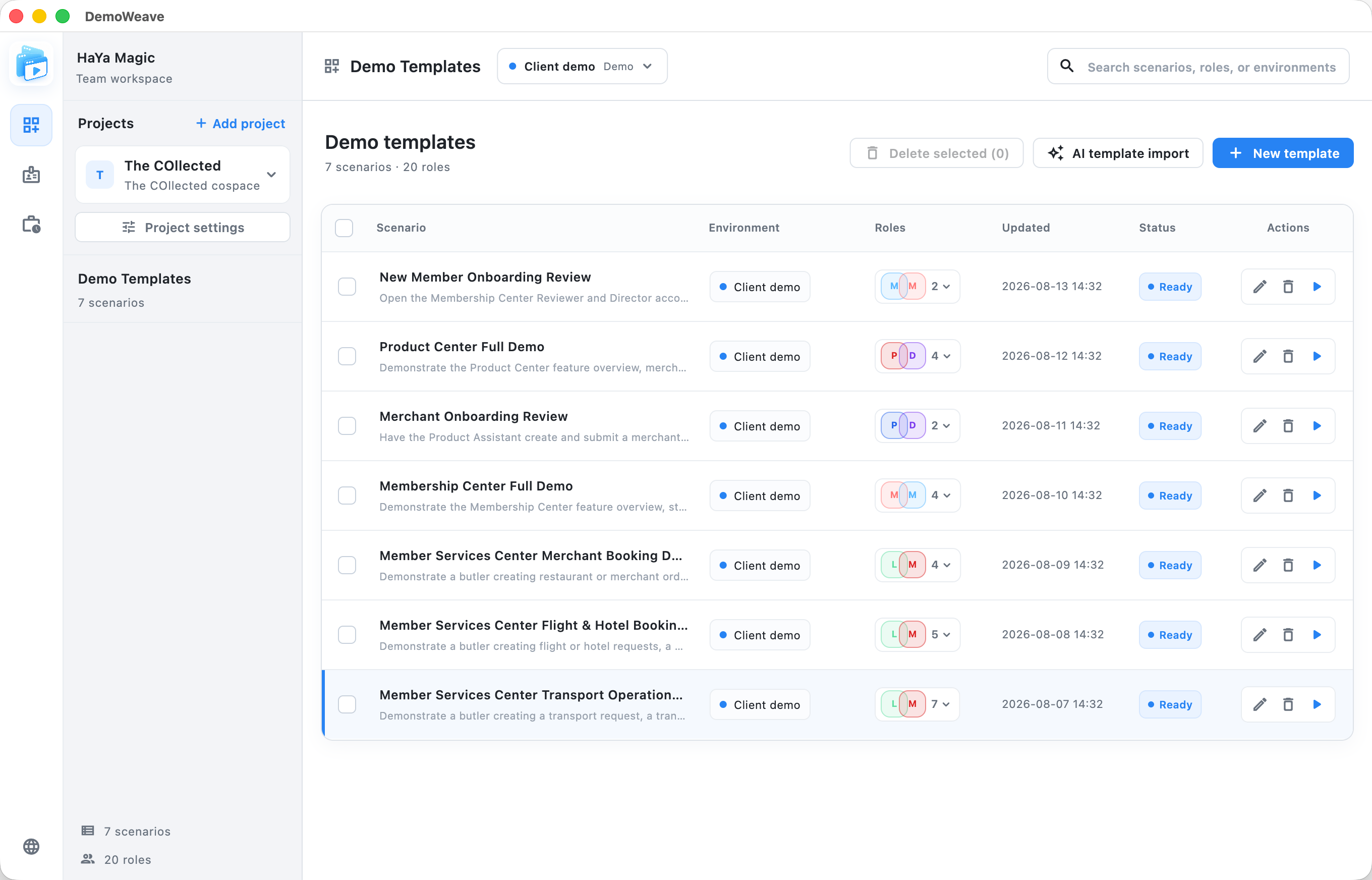Screen dimensions: 1372x880
Task: Open Project settings
Action: (183, 228)
